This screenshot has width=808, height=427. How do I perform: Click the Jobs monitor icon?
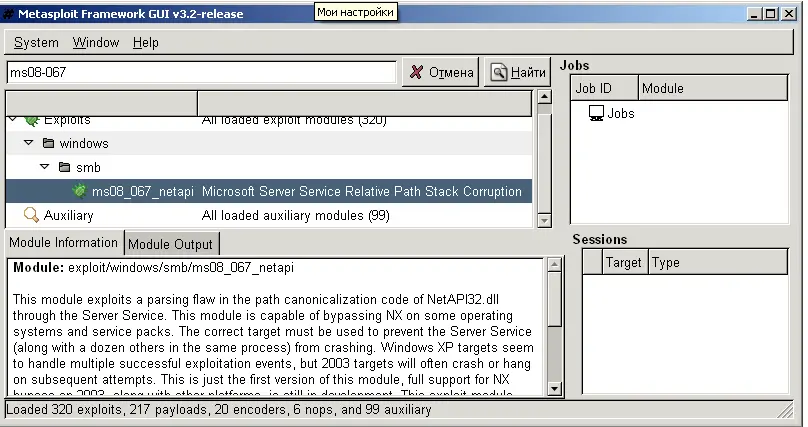click(596, 114)
